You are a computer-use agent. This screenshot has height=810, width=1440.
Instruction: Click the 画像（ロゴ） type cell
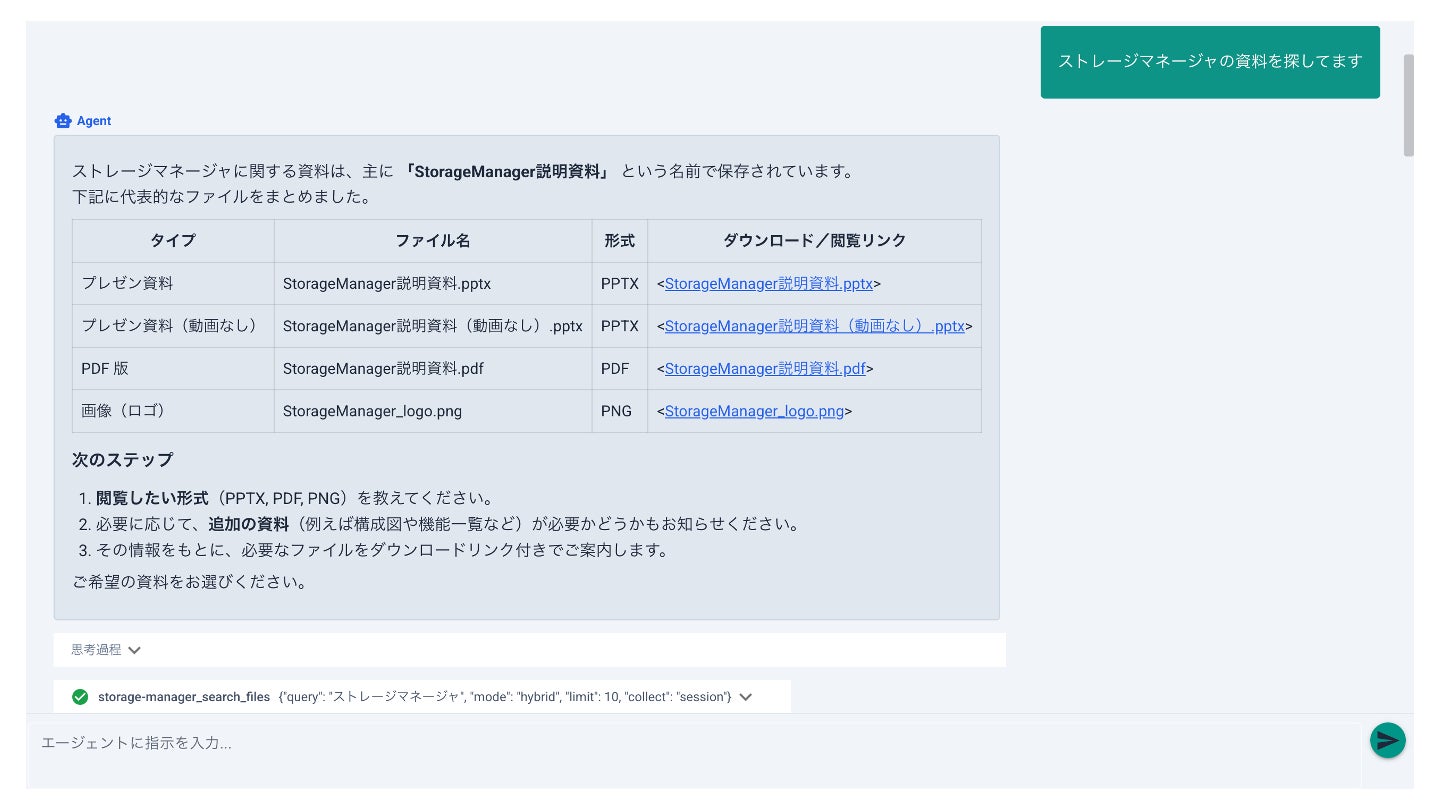pos(123,411)
